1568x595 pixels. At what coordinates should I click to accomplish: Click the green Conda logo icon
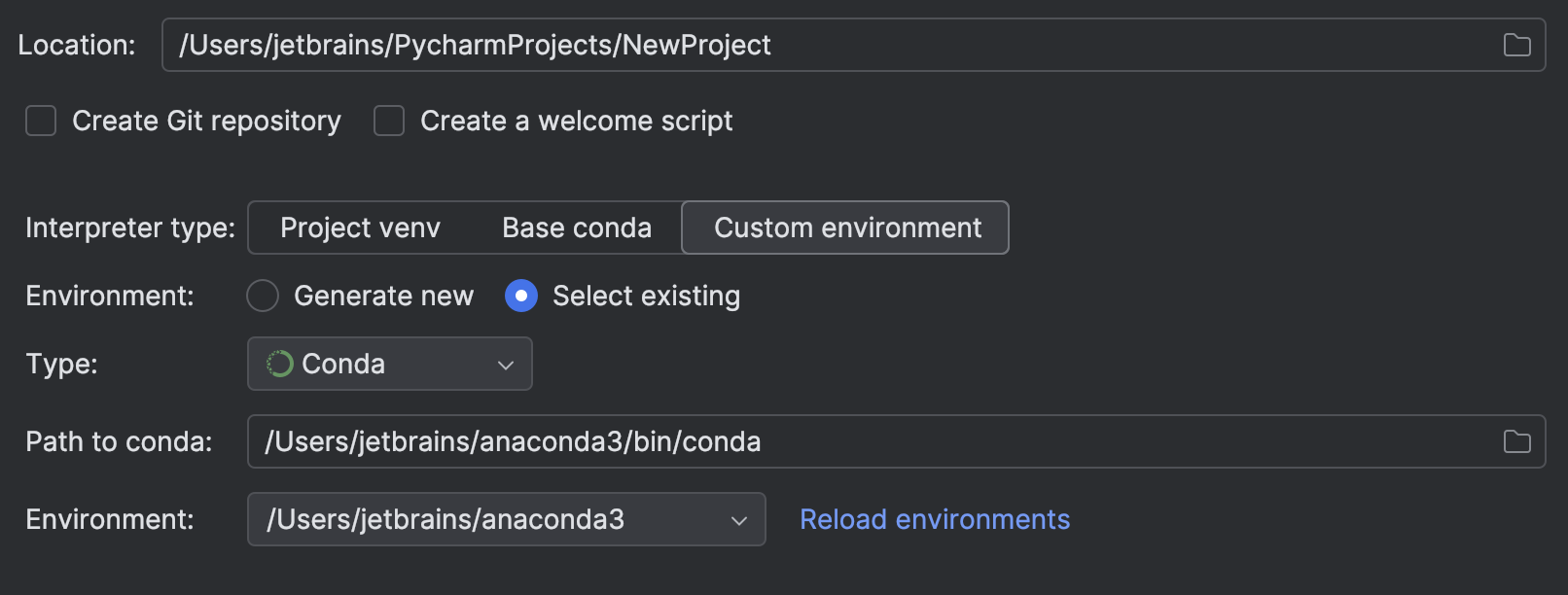(x=278, y=364)
